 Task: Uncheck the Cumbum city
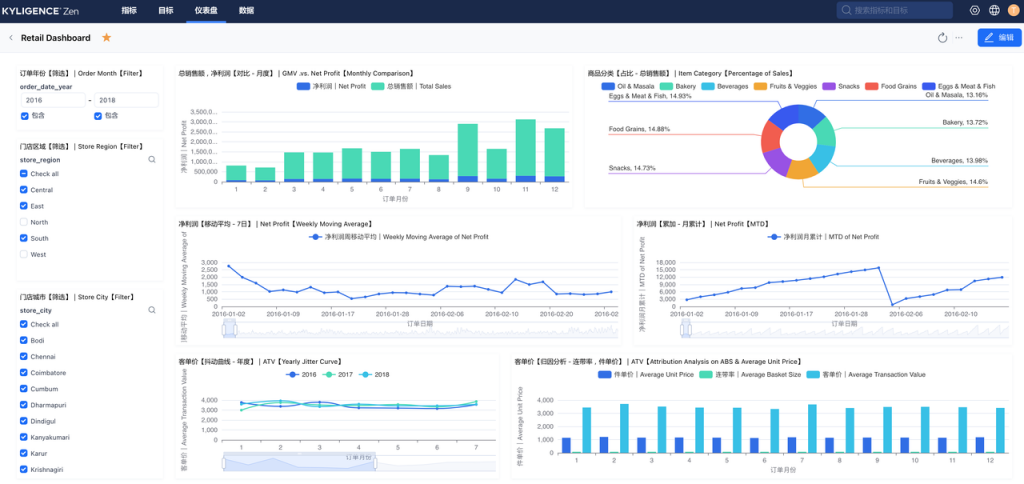[24, 389]
